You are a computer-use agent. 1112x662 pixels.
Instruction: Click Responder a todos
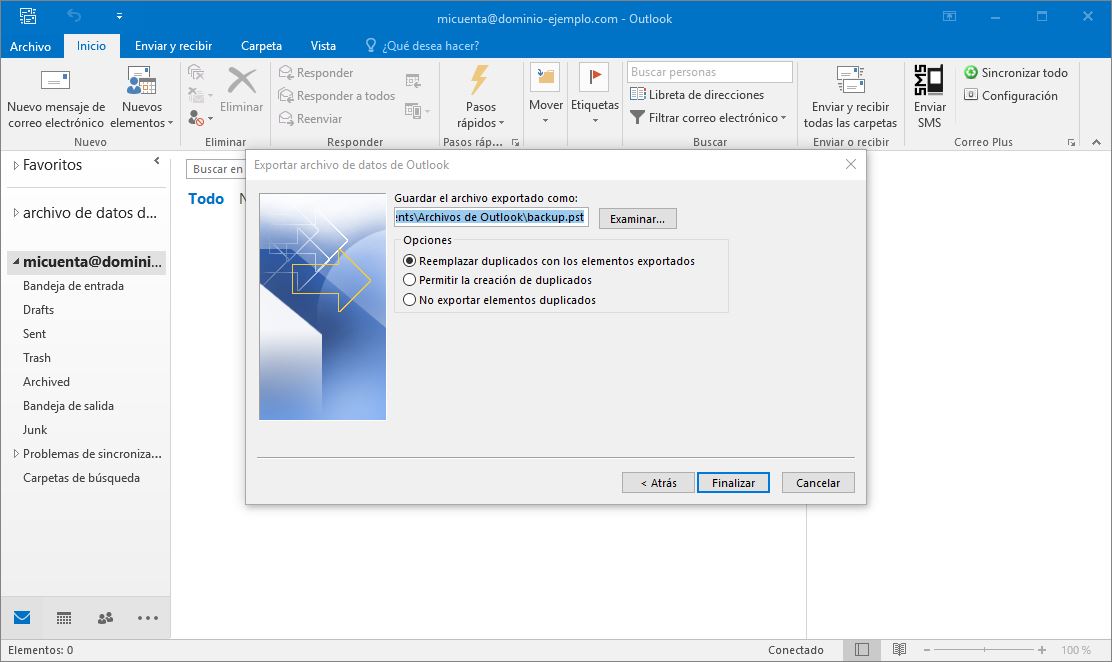[x=337, y=95]
